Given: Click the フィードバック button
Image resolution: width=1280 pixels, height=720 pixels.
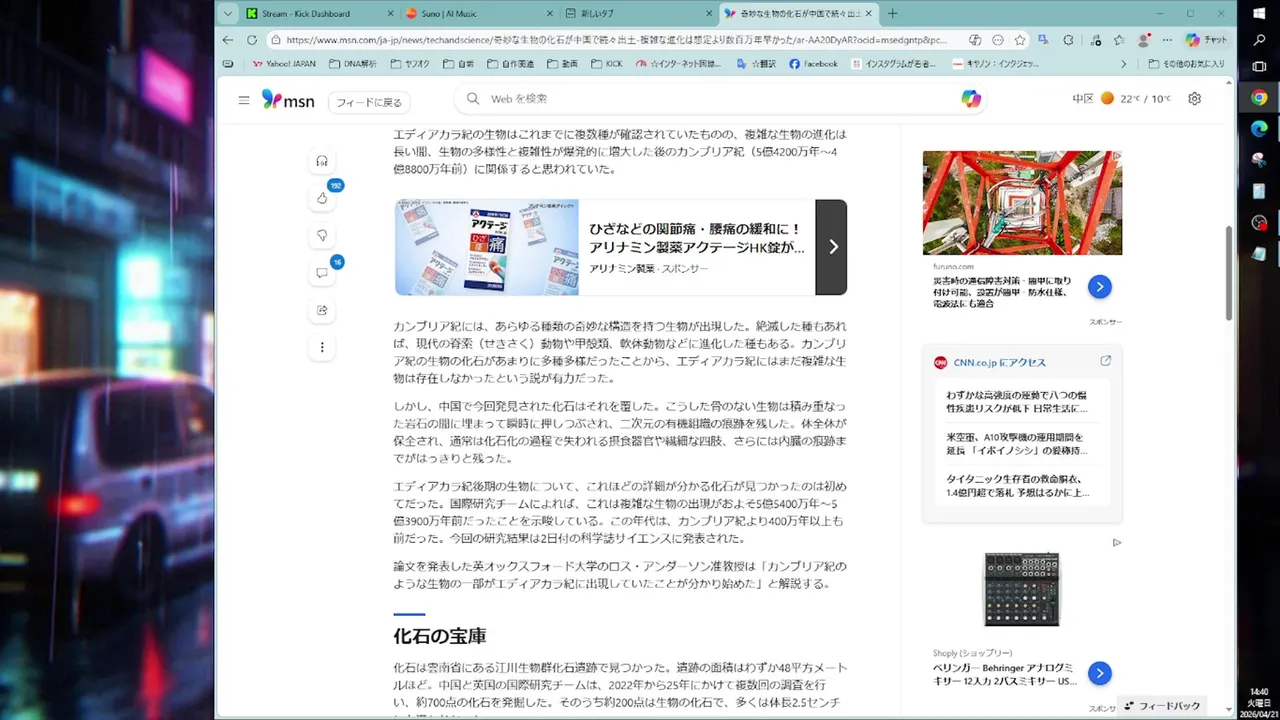Looking at the screenshot, I should click(x=1161, y=706).
